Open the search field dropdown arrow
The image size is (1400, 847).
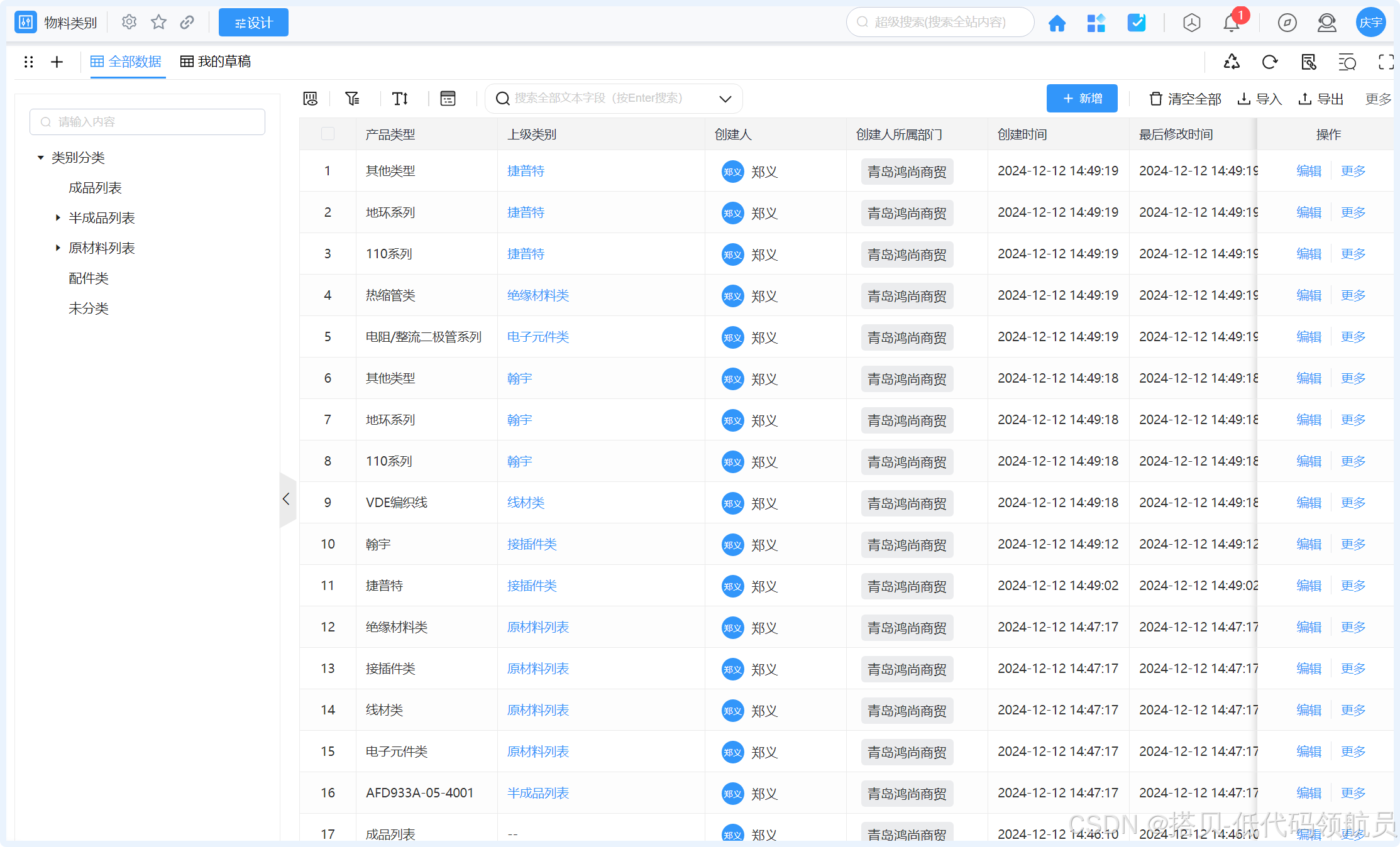click(725, 99)
